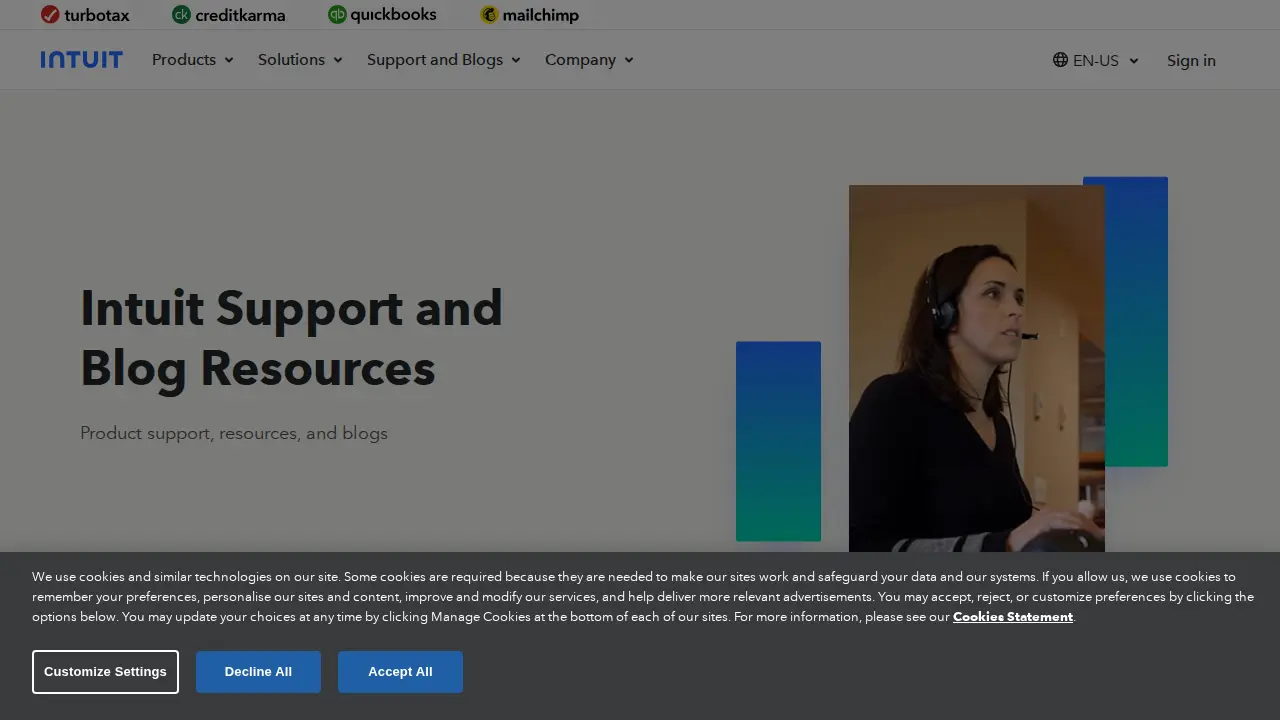1280x720 pixels.
Task: Click the Mailchimp monkey logo icon
Action: (x=489, y=14)
